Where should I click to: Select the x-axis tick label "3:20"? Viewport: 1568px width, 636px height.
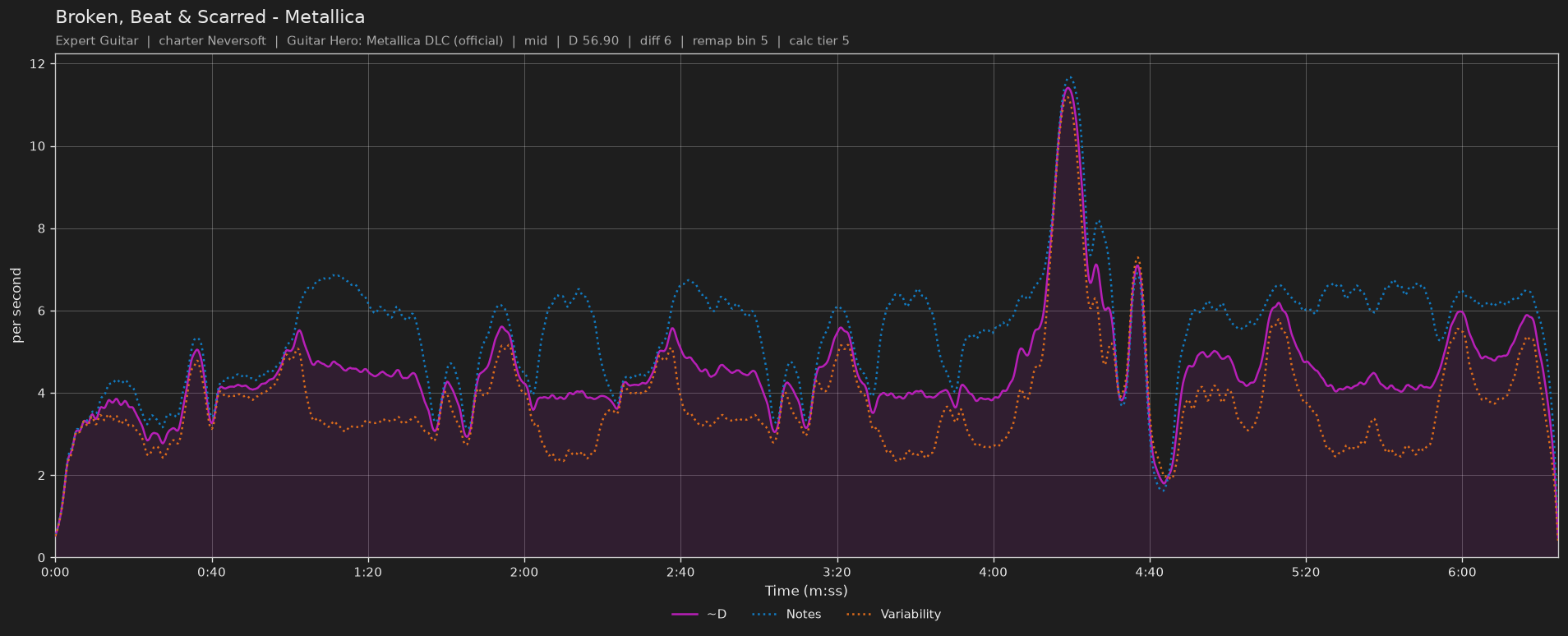click(x=837, y=572)
